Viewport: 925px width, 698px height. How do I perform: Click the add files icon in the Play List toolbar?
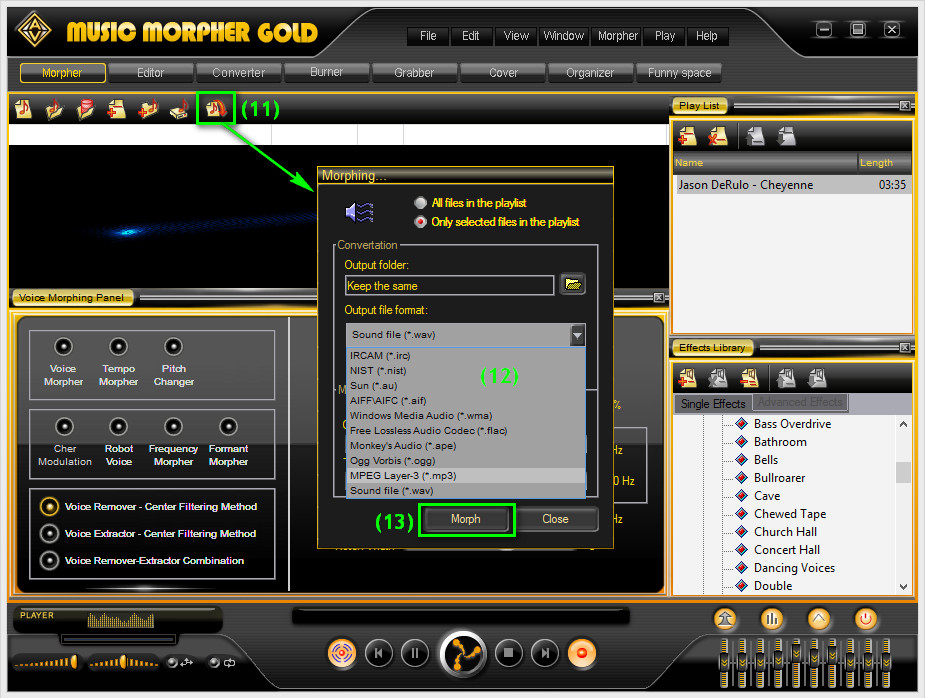pyautogui.click(x=687, y=137)
